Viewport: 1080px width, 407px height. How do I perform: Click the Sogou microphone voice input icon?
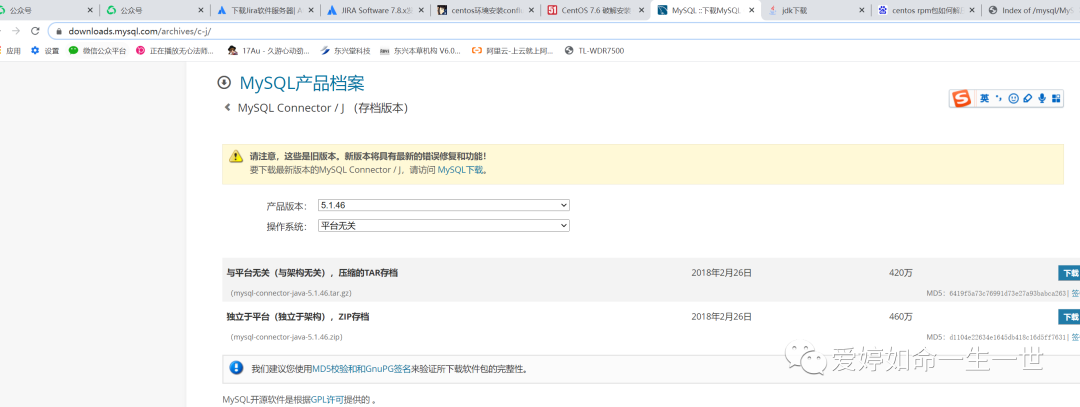[x=1042, y=98]
